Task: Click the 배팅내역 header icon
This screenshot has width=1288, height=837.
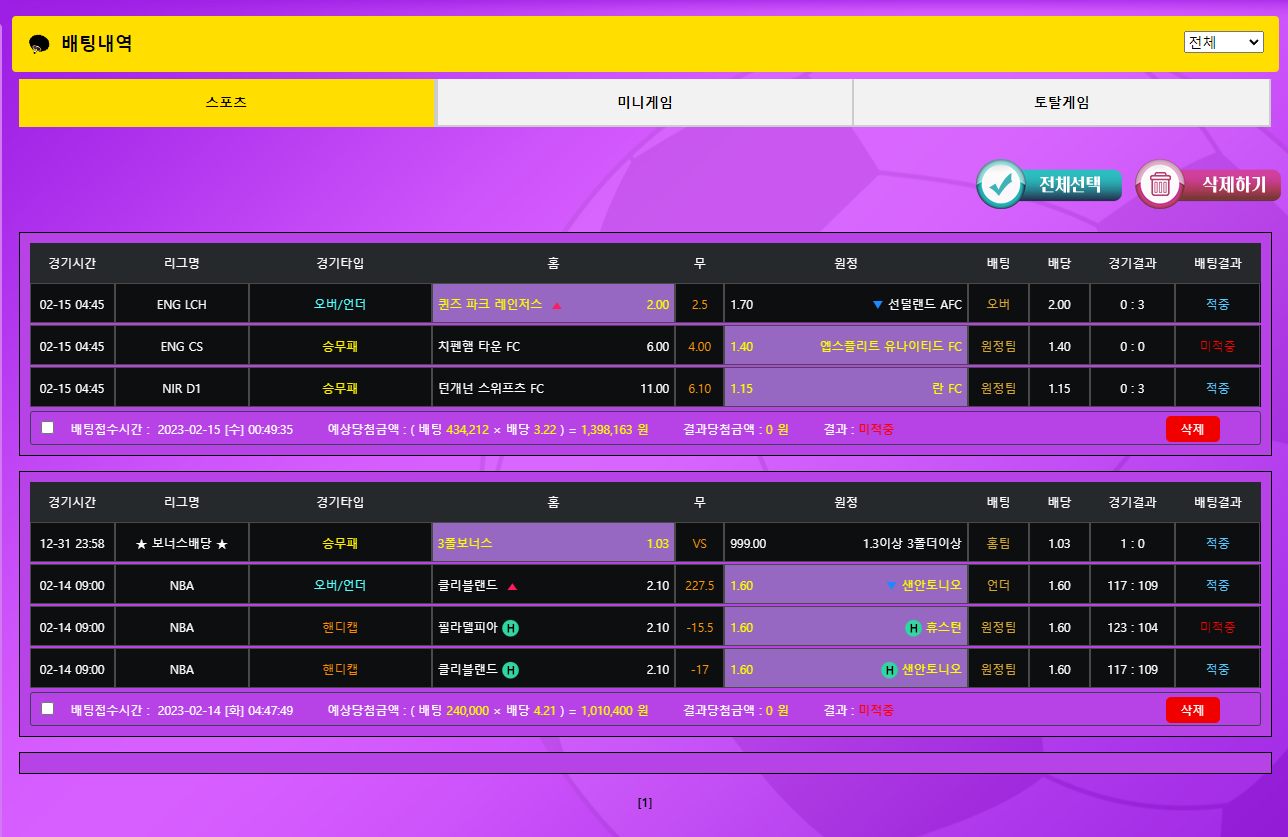Action: pos(39,44)
